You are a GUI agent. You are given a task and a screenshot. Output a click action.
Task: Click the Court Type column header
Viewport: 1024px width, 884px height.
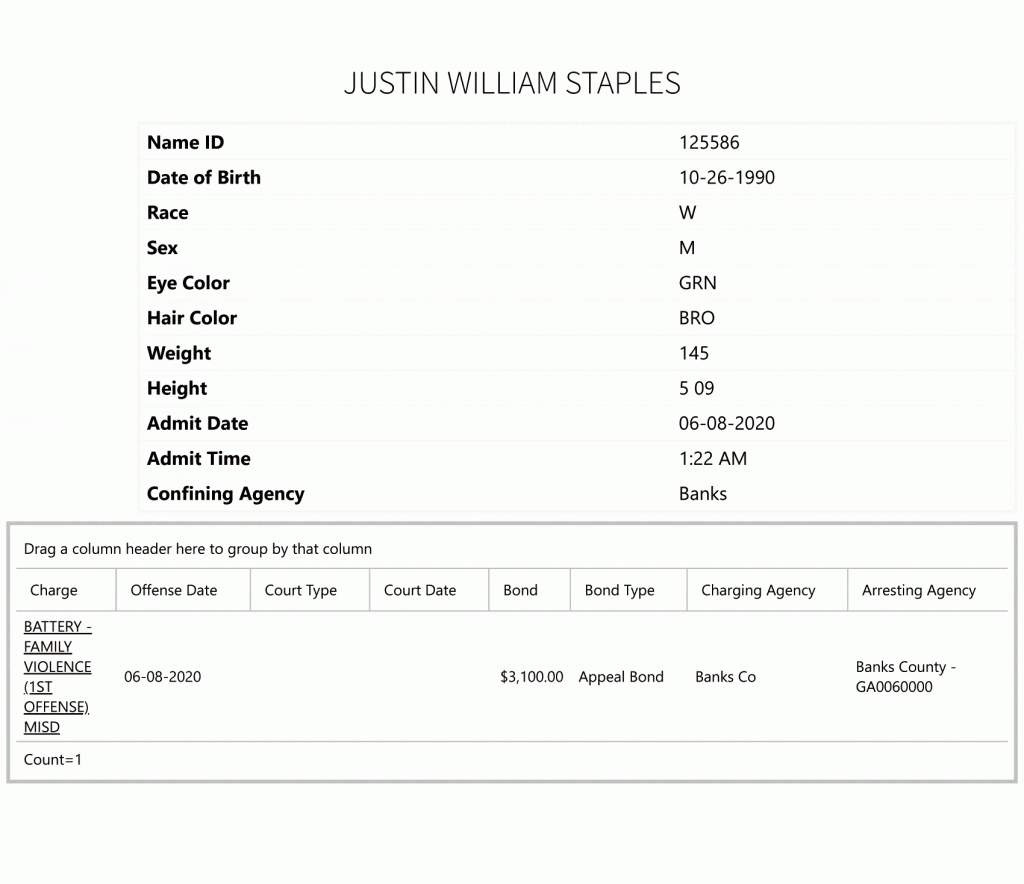[x=310, y=590]
